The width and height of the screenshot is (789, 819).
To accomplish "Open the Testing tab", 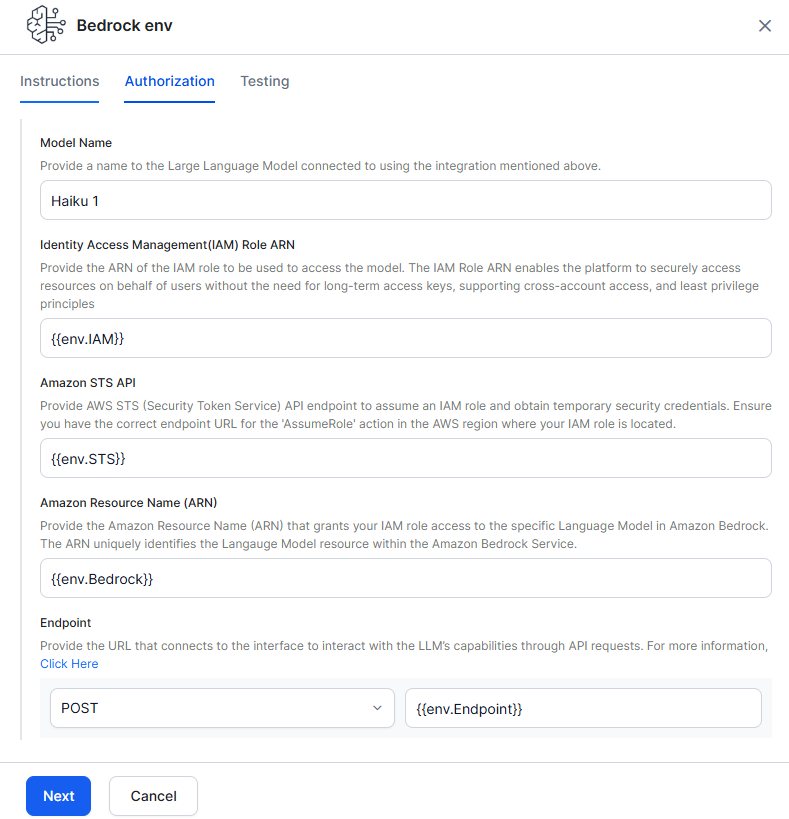I will click(x=265, y=81).
